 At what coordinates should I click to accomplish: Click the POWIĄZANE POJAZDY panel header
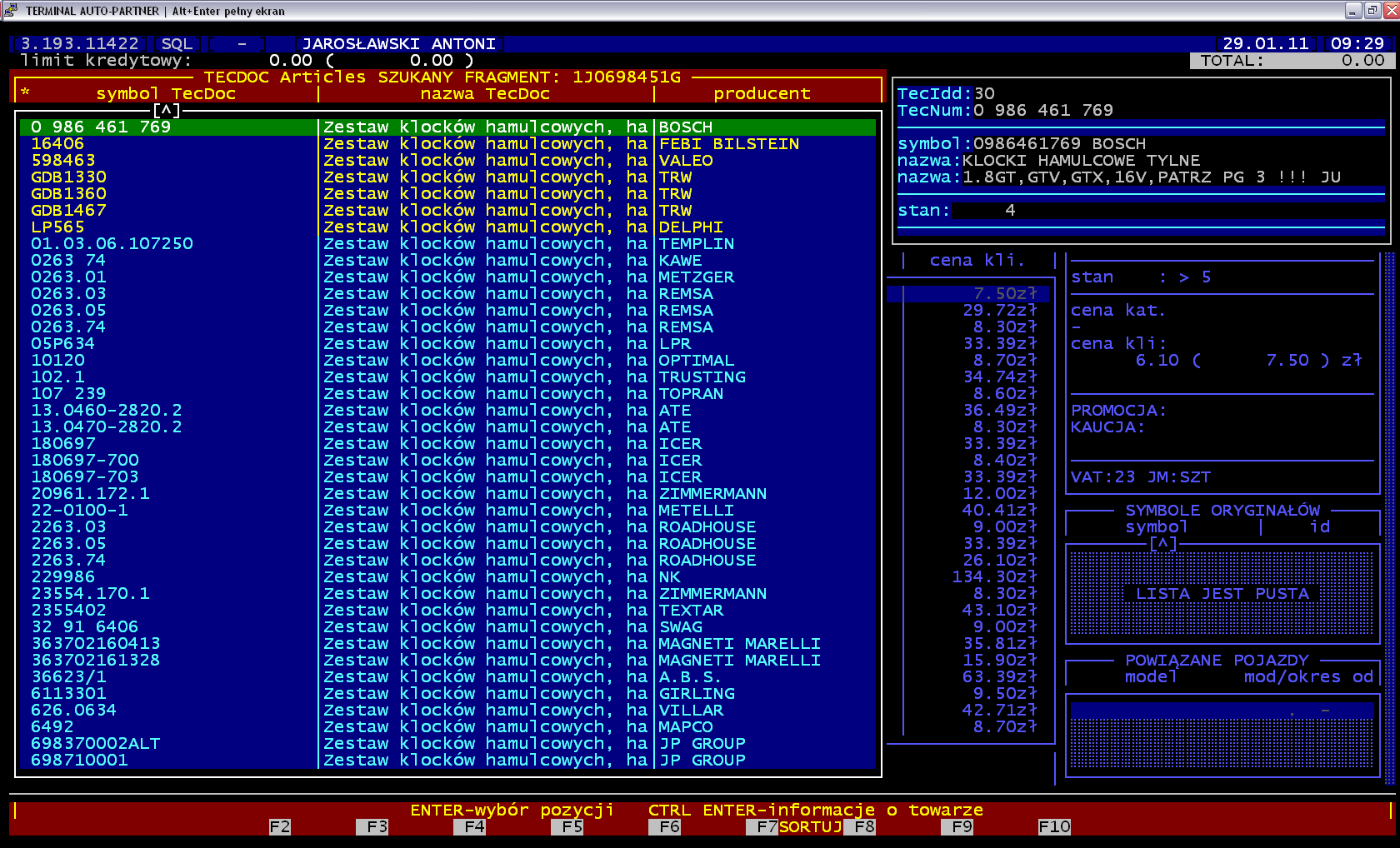click(1217, 660)
